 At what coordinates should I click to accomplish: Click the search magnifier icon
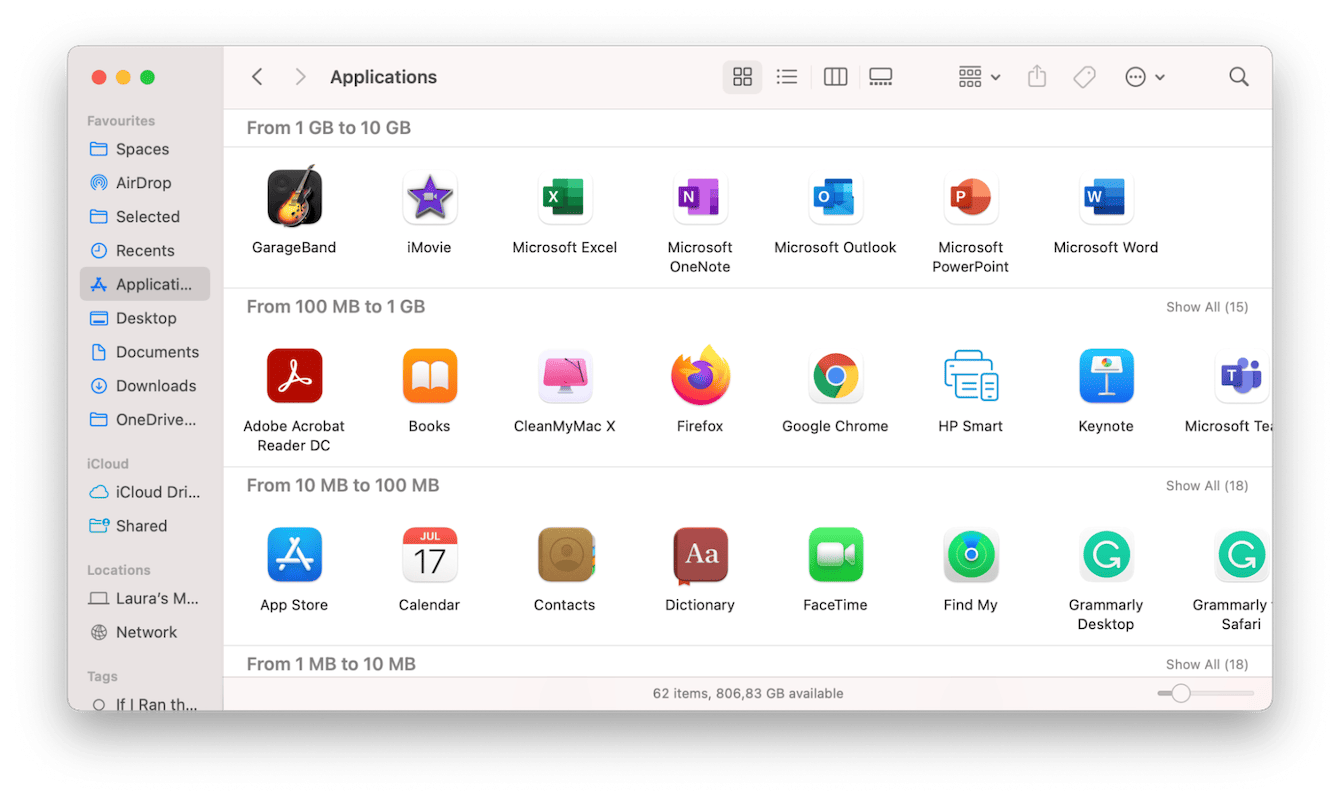1239,76
